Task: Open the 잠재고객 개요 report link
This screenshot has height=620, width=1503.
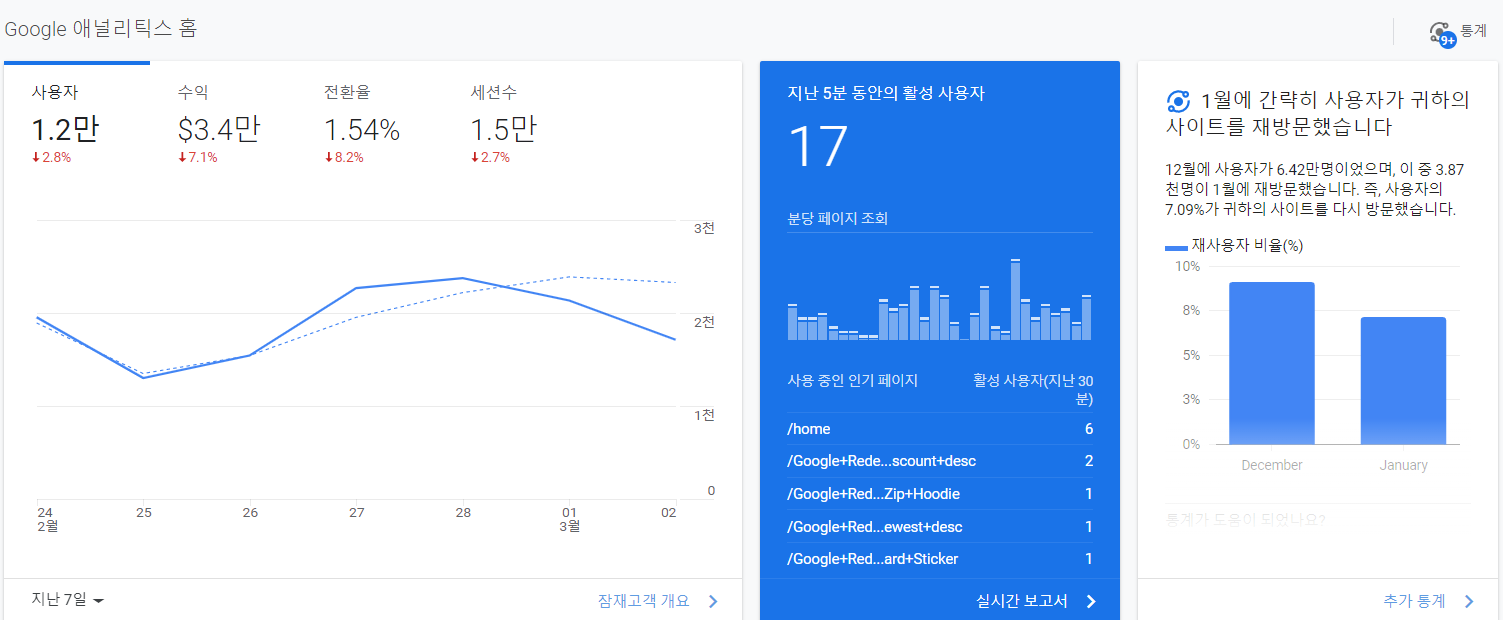Action: (x=643, y=601)
